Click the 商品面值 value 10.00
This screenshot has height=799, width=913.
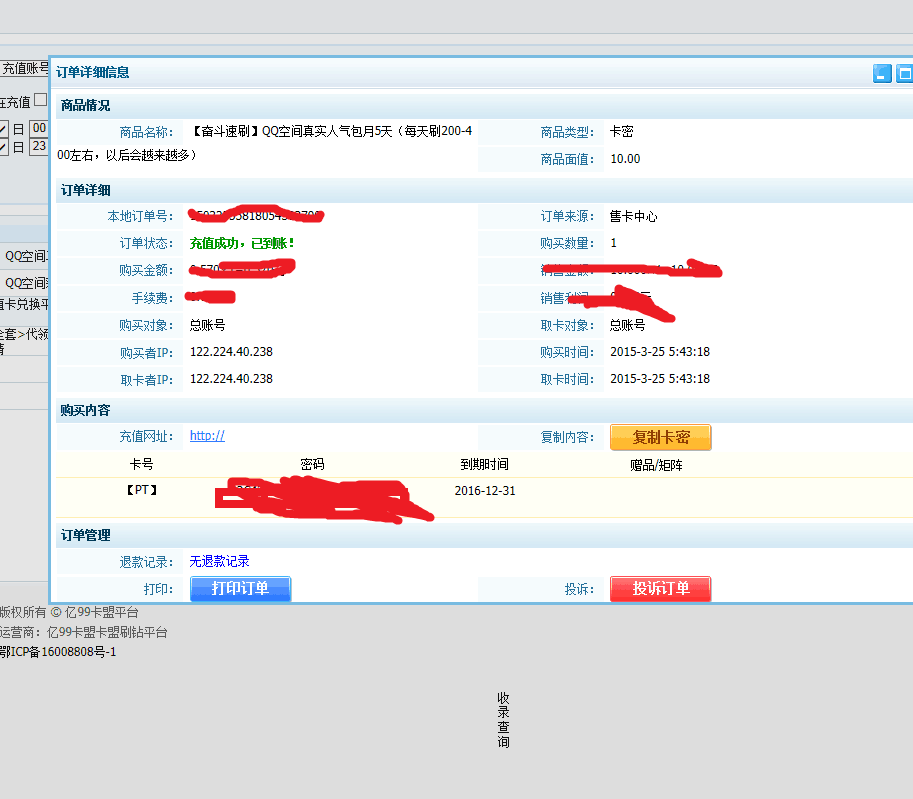(x=625, y=159)
